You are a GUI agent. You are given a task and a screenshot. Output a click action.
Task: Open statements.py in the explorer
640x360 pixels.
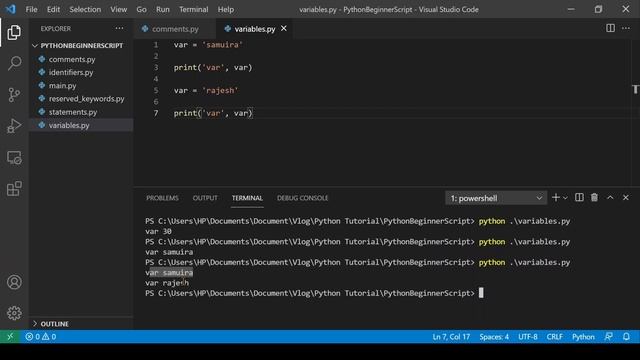(x=73, y=112)
